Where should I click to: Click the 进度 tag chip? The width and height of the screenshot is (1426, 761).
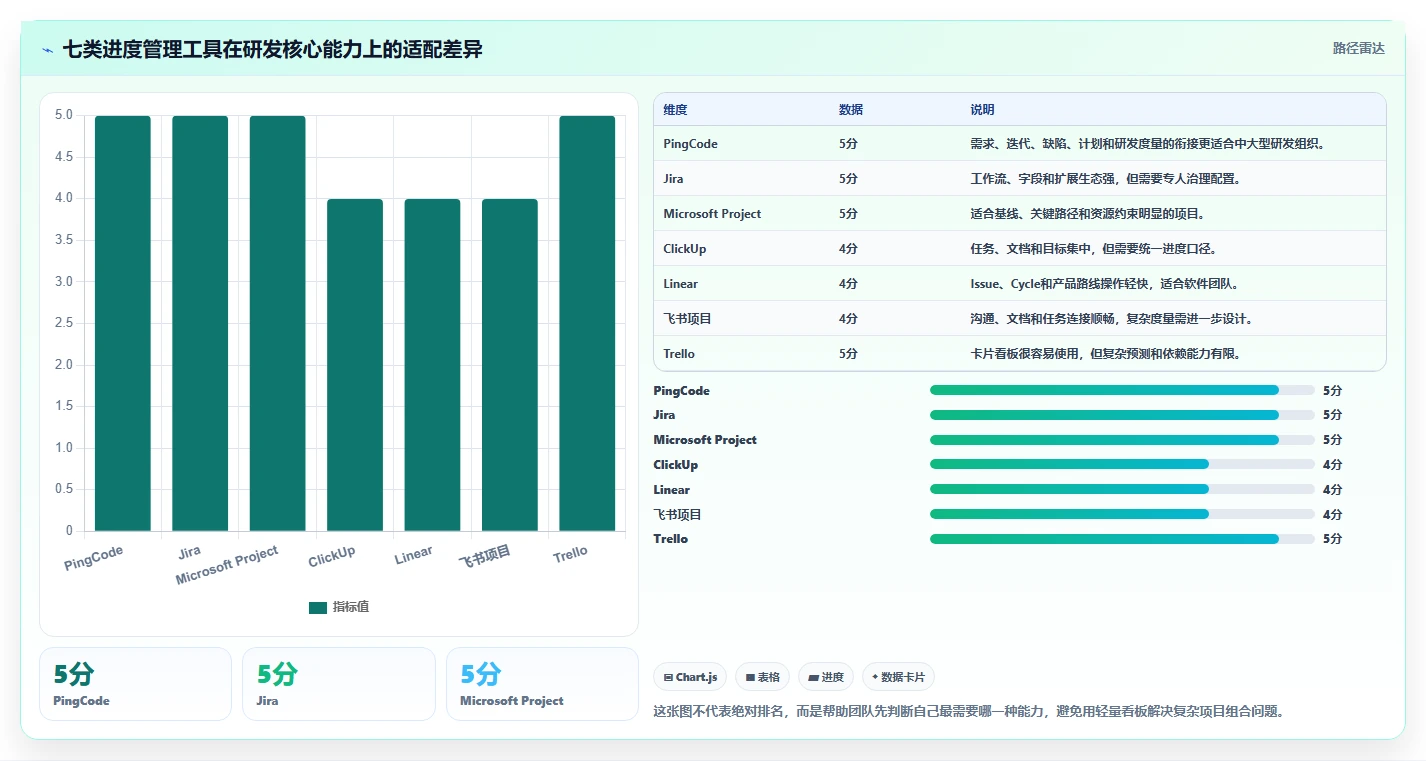pyautogui.click(x=826, y=677)
